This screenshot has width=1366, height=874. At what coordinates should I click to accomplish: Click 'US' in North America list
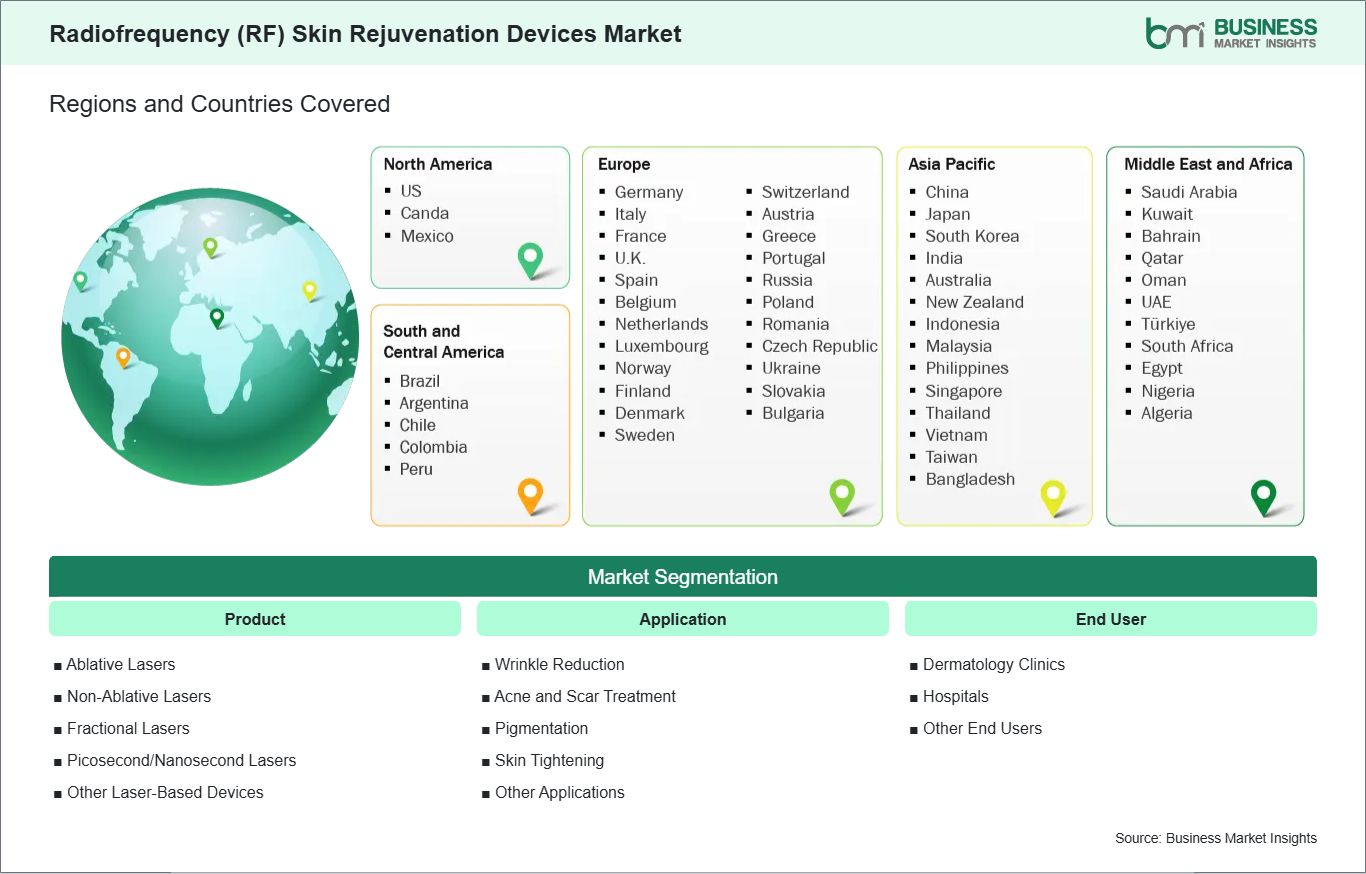pos(411,190)
